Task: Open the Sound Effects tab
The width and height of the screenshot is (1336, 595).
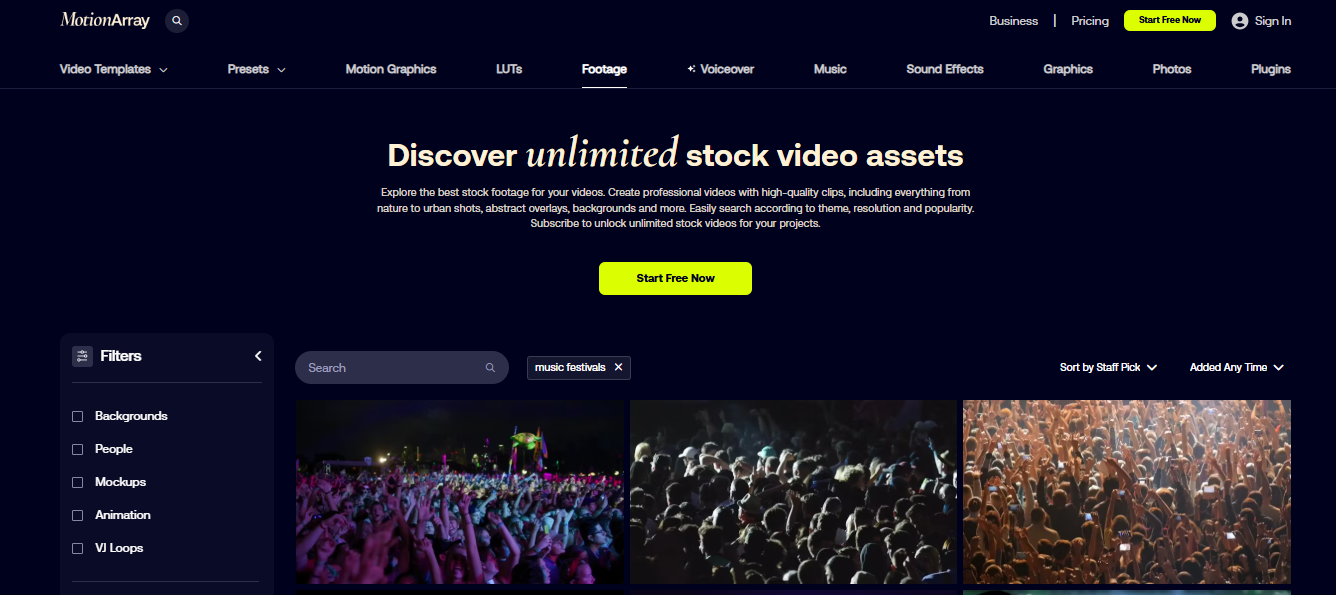Action: tap(945, 69)
